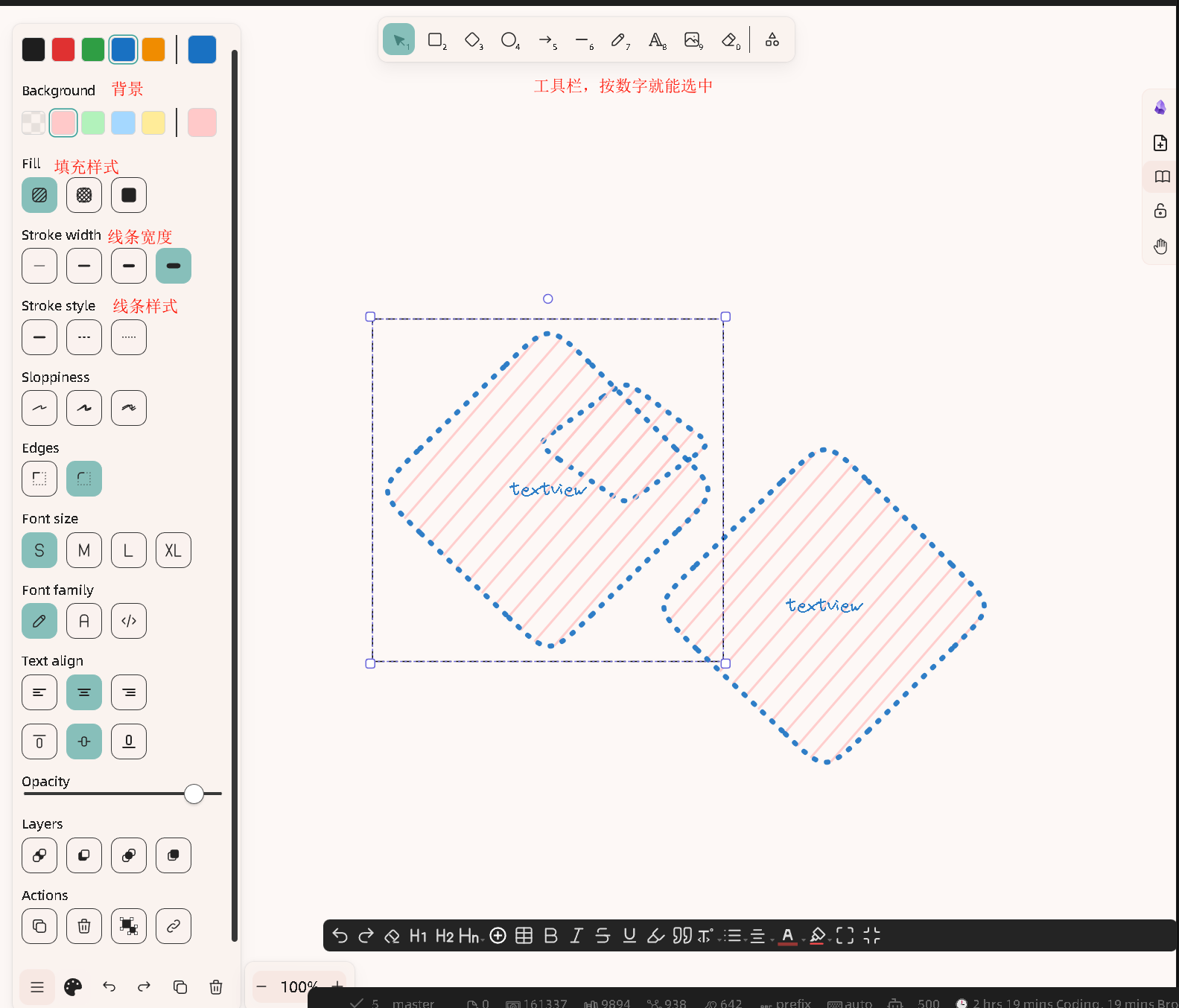
Task: Send selection backward one layer
Action: pyautogui.click(x=84, y=855)
